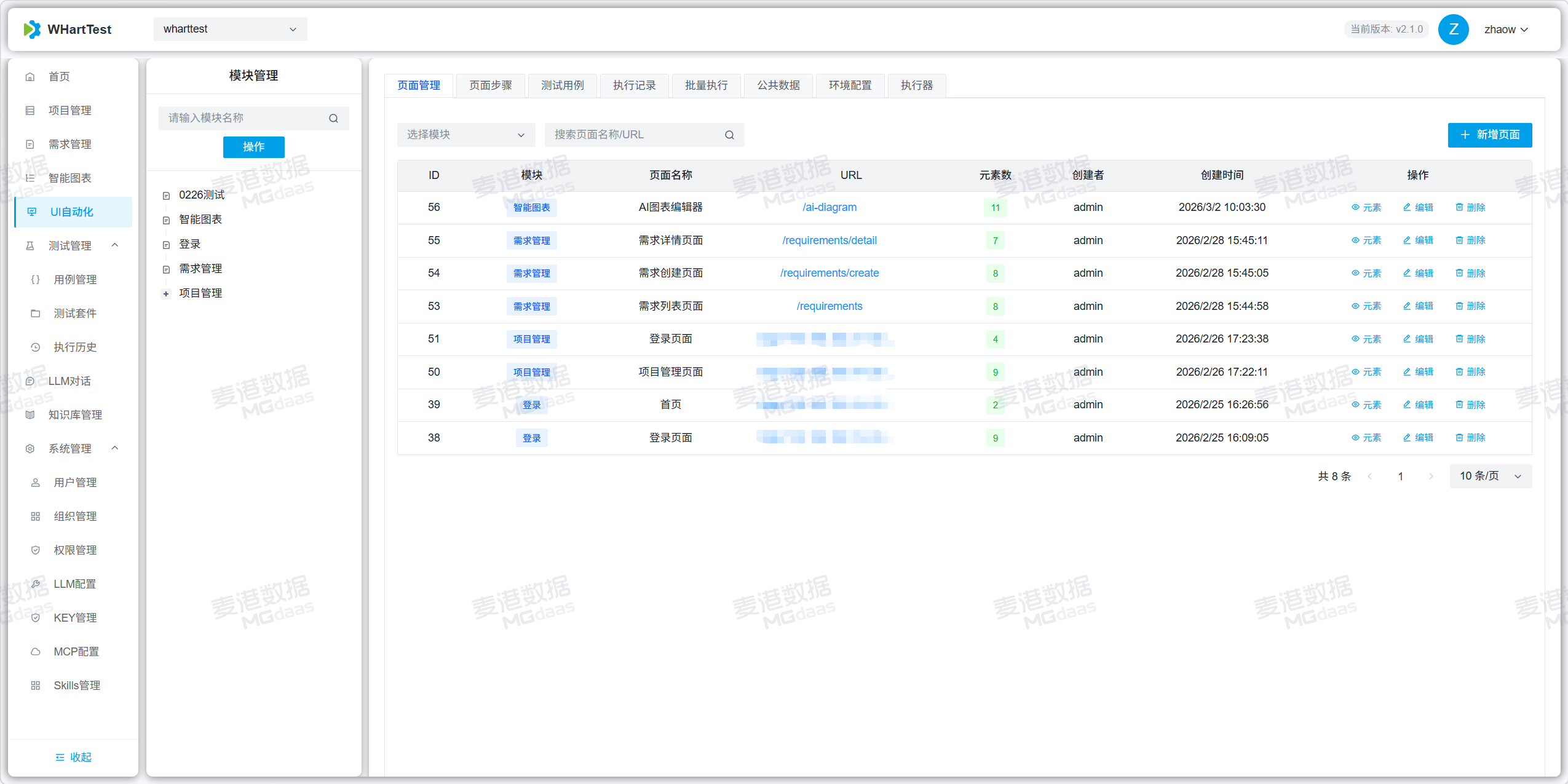Screen dimensions: 1568x784
Task: Click the 收起 collapse sidebar control
Action: [73, 757]
